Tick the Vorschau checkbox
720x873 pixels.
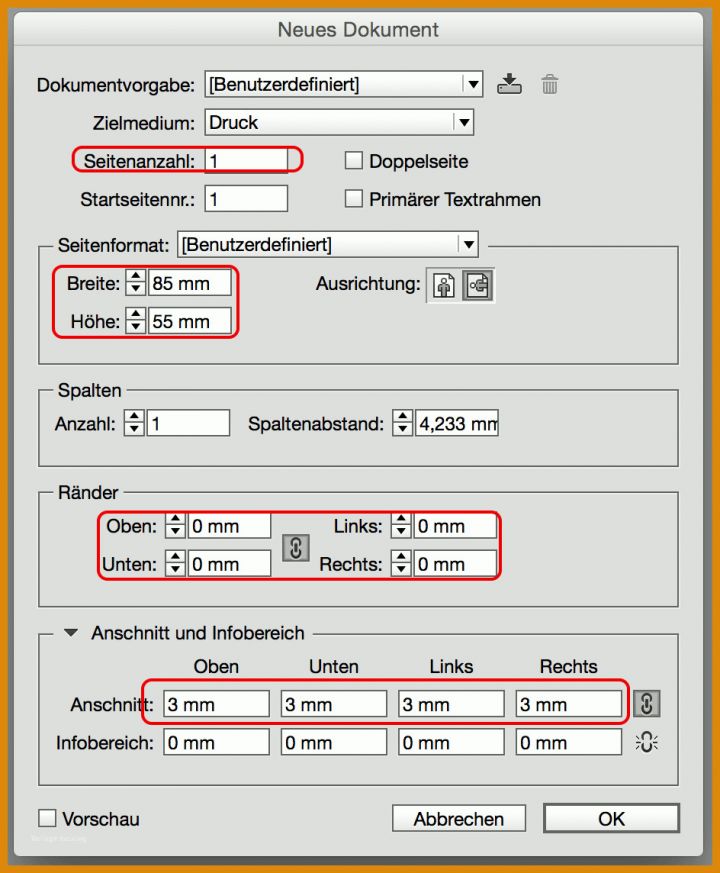[47, 818]
